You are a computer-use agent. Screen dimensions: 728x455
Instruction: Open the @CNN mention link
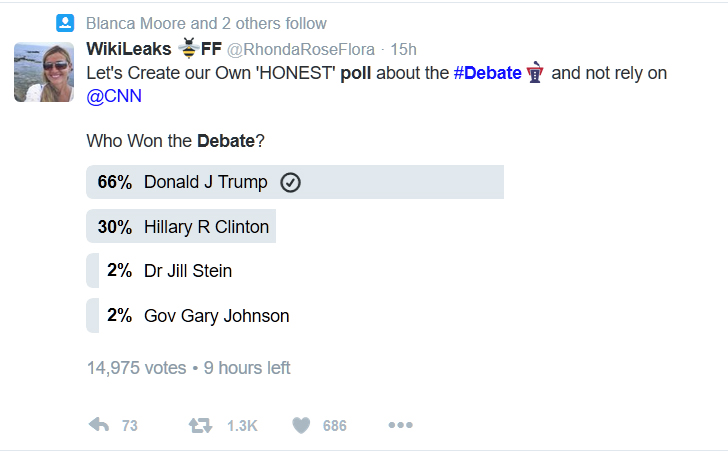[114, 96]
